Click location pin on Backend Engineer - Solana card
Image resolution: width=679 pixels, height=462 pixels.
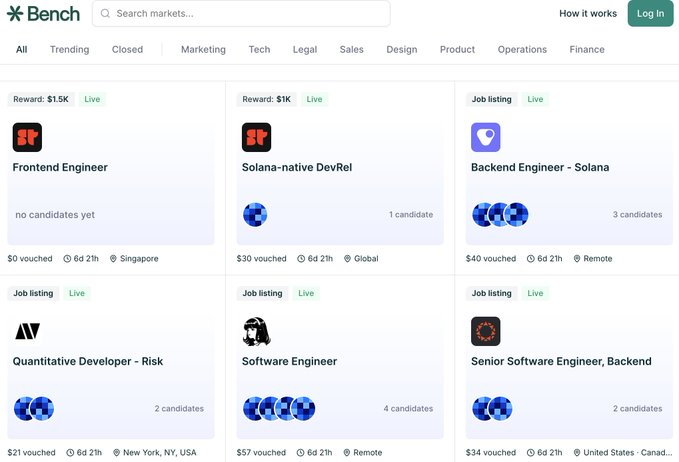click(577, 258)
